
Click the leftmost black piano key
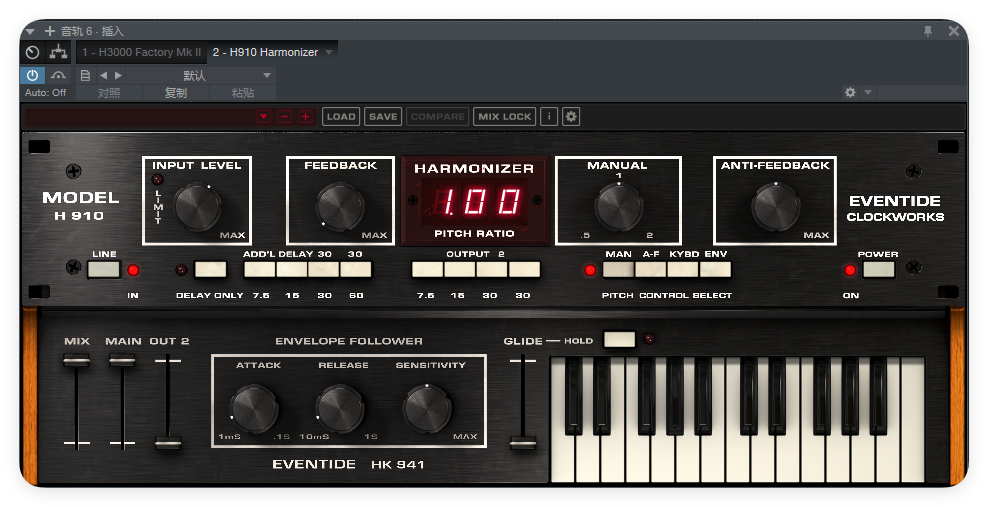[x=573, y=396]
